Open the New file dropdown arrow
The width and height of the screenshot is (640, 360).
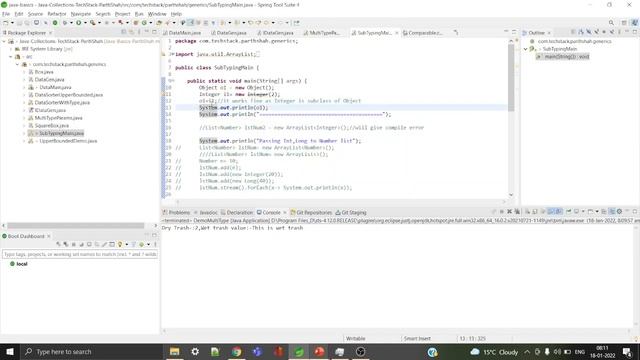click(x=12, y=23)
